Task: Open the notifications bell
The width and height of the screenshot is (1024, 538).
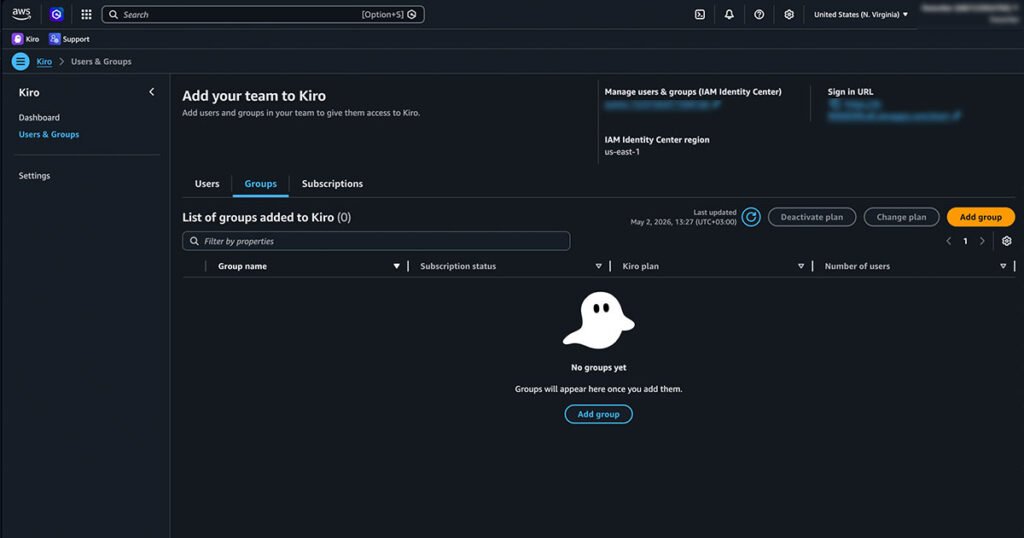Action: pyautogui.click(x=729, y=14)
